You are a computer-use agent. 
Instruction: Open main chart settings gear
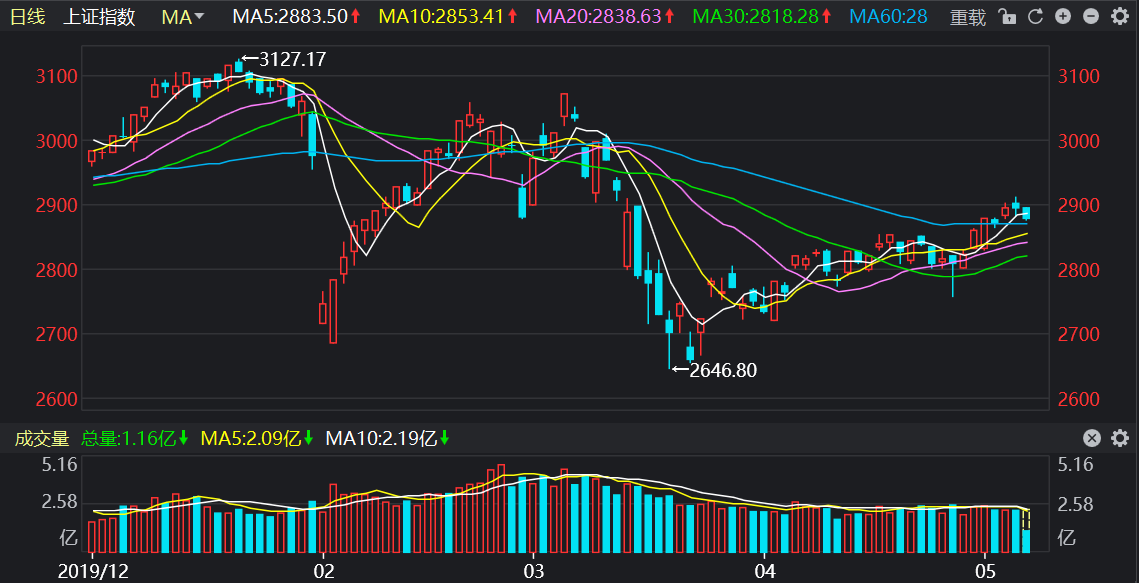tap(1119, 17)
